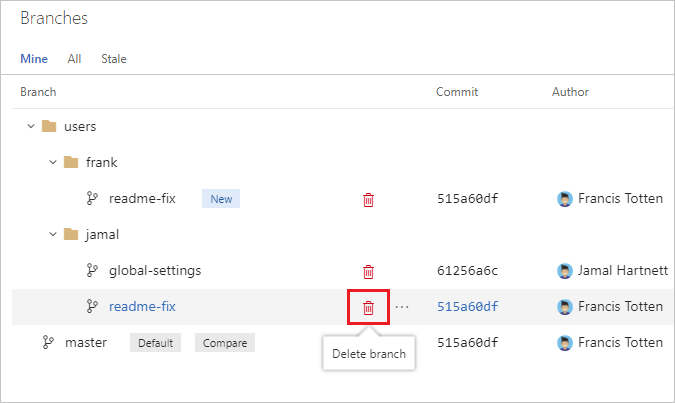
Task: Click the Branch column header
Action: click(38, 92)
